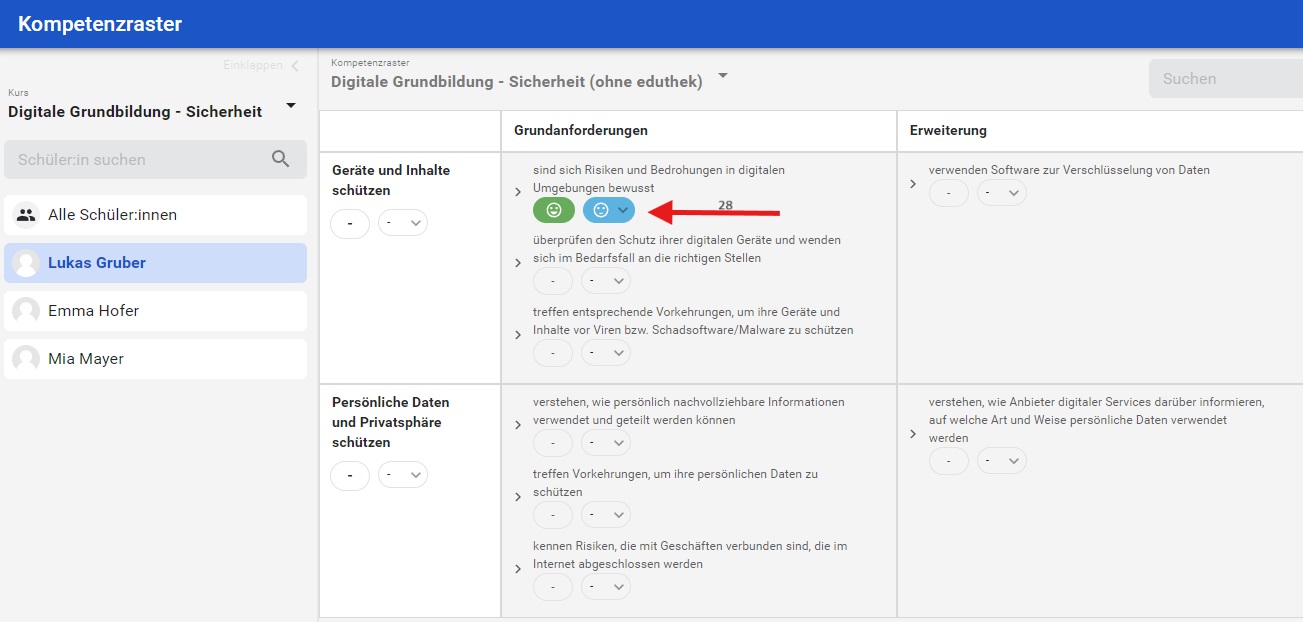Click the Kompetenzraster header title

pyautogui.click(x=100, y=24)
